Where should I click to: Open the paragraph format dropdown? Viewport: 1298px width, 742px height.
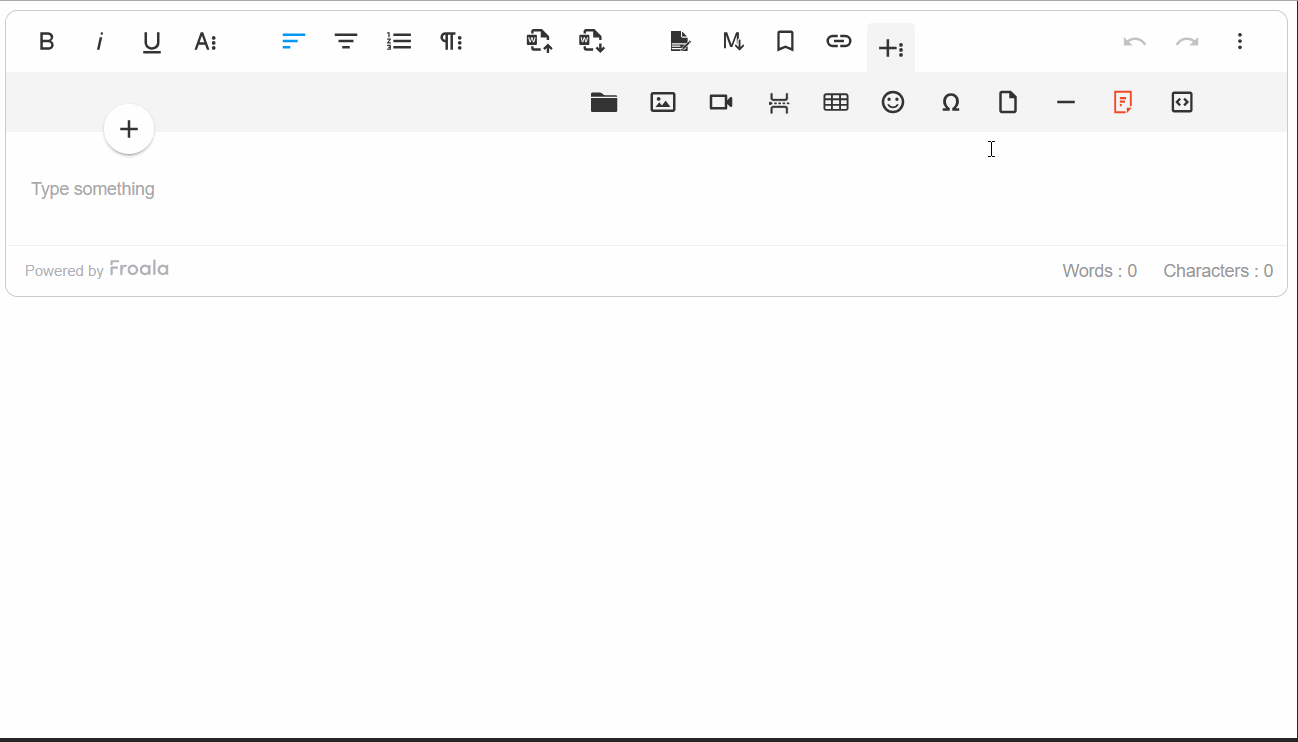tap(451, 41)
